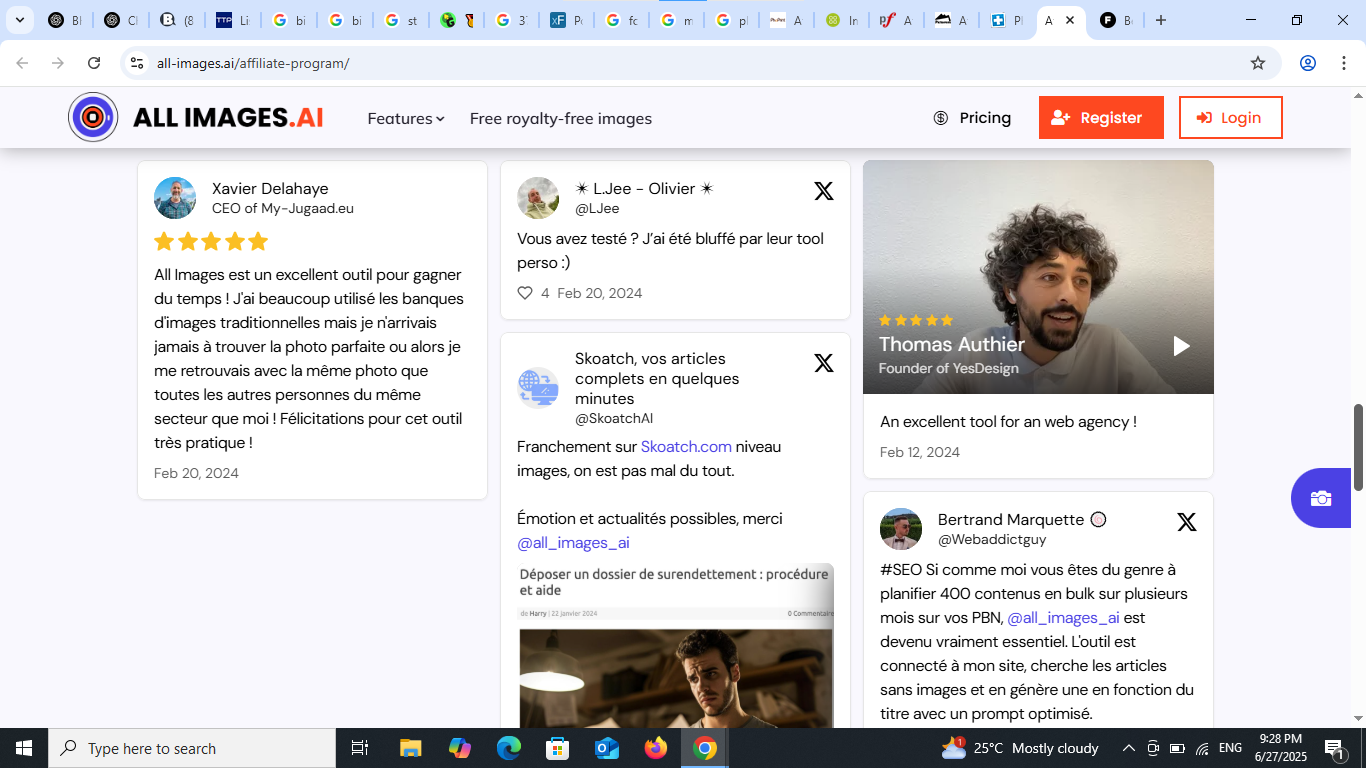
Task: Show hidden system tray icons
Action: (x=1128, y=748)
